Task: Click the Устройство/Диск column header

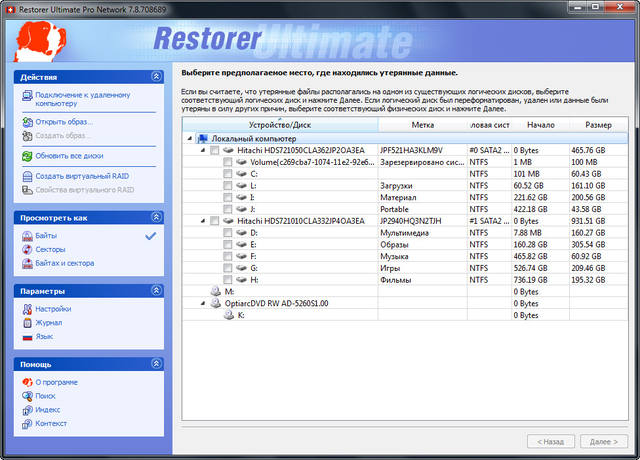Action: pyautogui.click(x=280, y=126)
